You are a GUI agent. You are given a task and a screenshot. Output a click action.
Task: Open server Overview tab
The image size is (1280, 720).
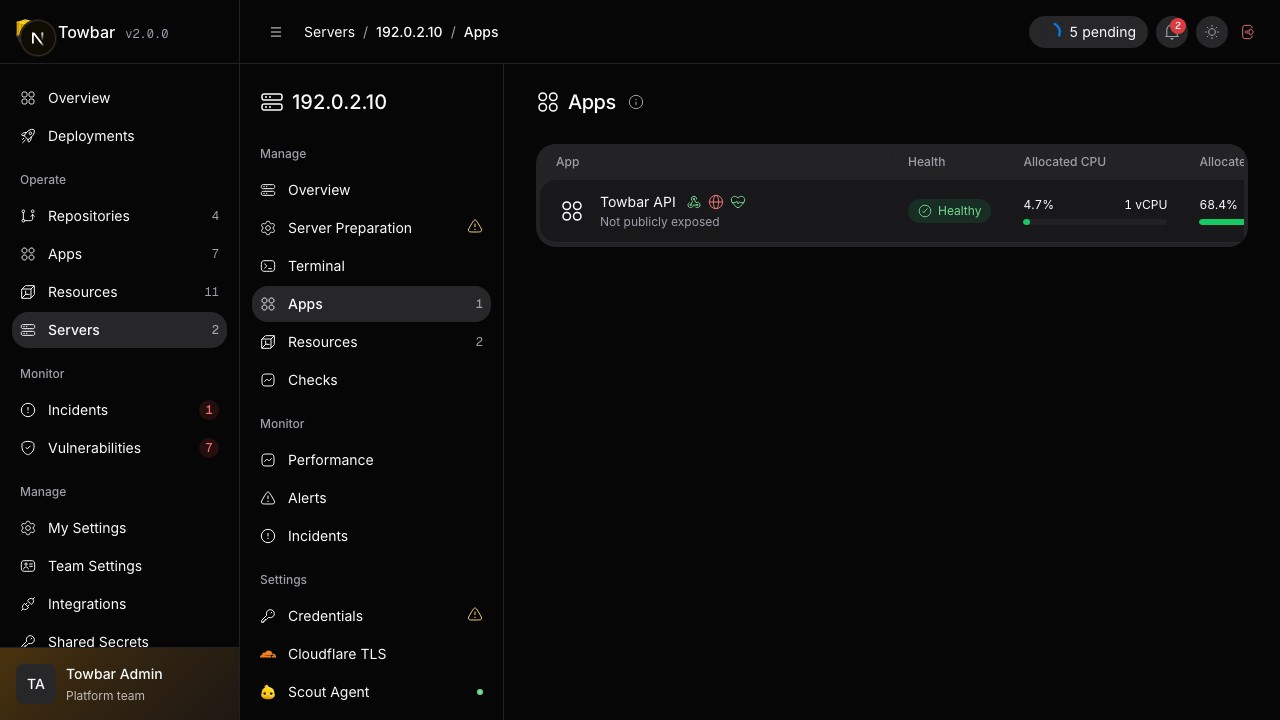point(371,190)
